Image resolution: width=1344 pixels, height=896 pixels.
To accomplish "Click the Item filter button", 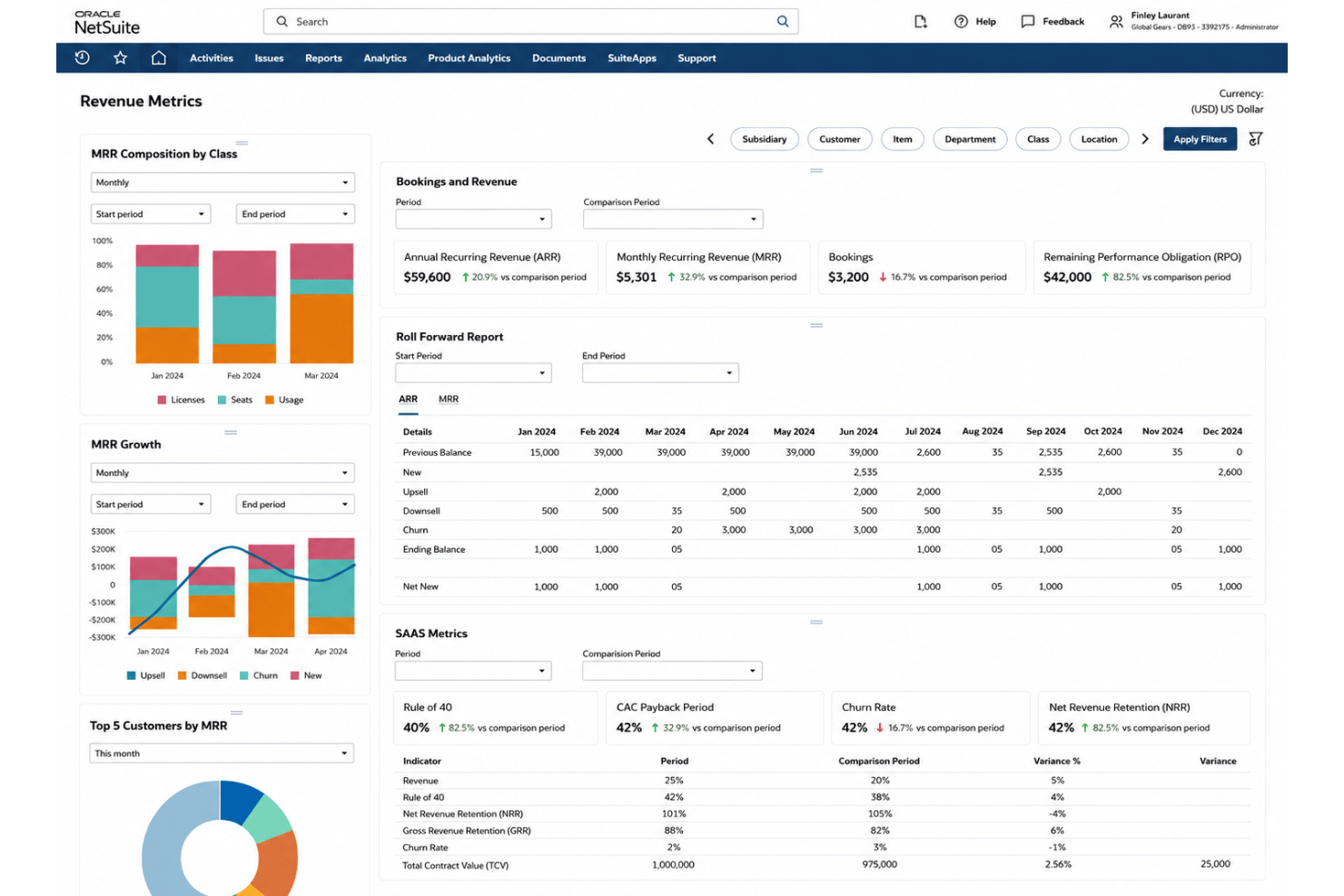I will coord(903,139).
